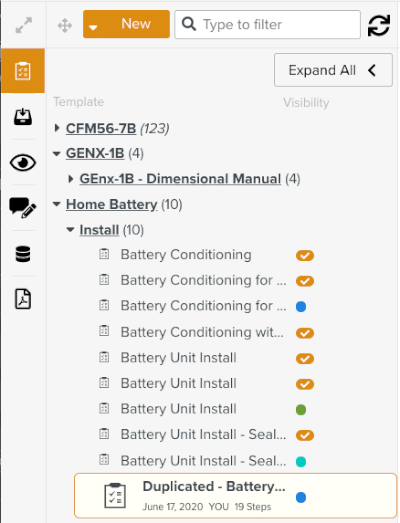Toggle orange check on first Battery Unit Install

pos(305,359)
